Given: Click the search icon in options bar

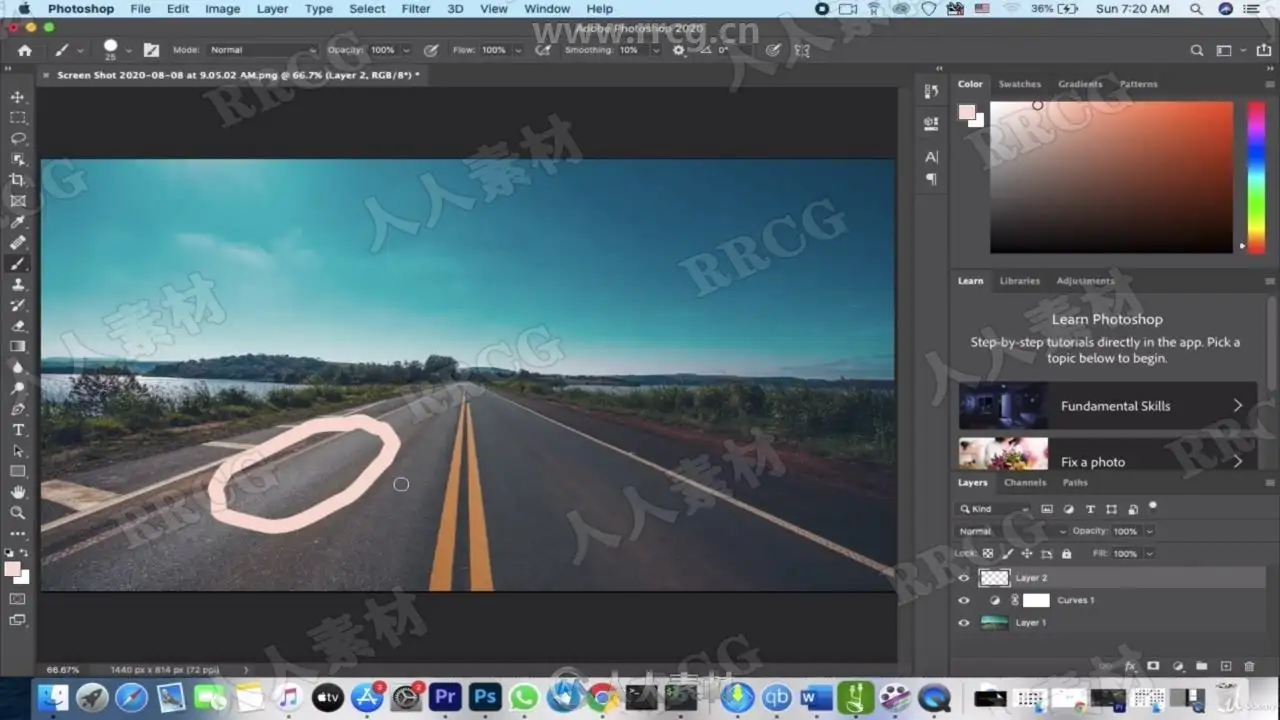Looking at the screenshot, I should coord(1197,50).
